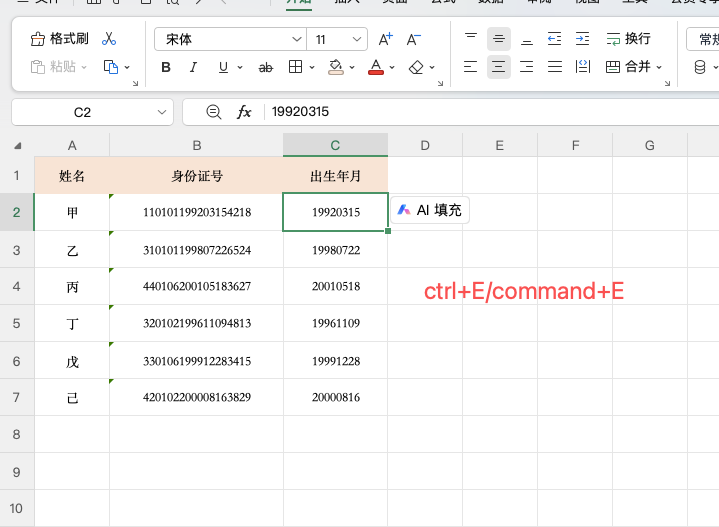The width and height of the screenshot is (719, 527).
Task: Click cell with ID 110101199203154218
Action: click(x=197, y=212)
